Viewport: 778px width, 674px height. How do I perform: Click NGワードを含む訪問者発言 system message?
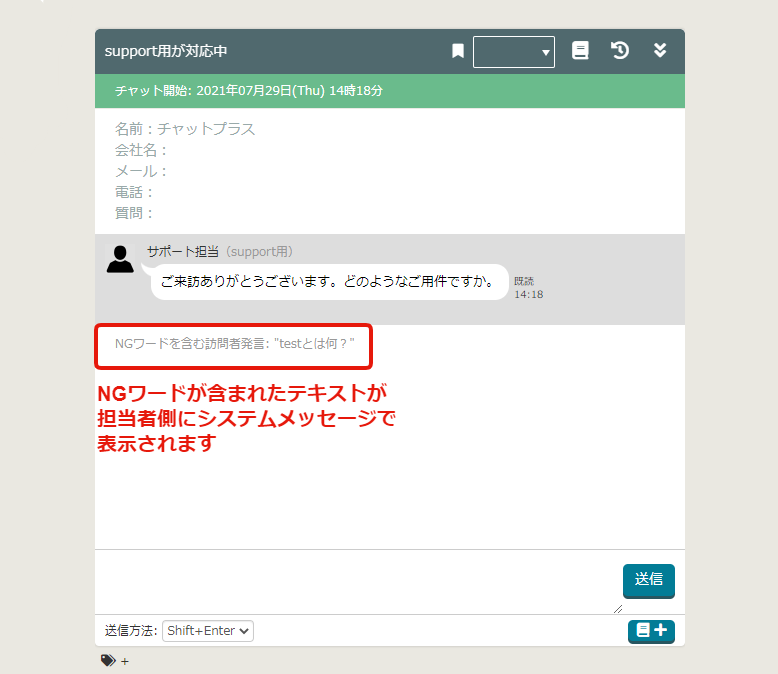tap(234, 343)
